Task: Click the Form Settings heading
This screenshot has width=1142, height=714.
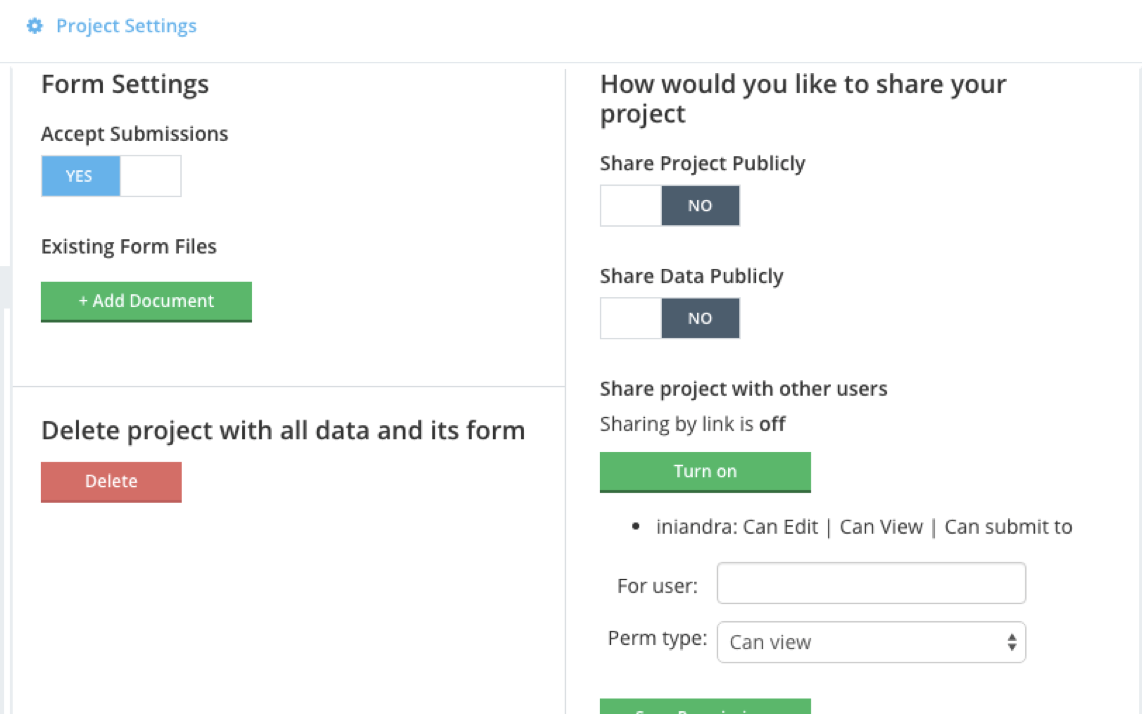Action: [x=124, y=85]
